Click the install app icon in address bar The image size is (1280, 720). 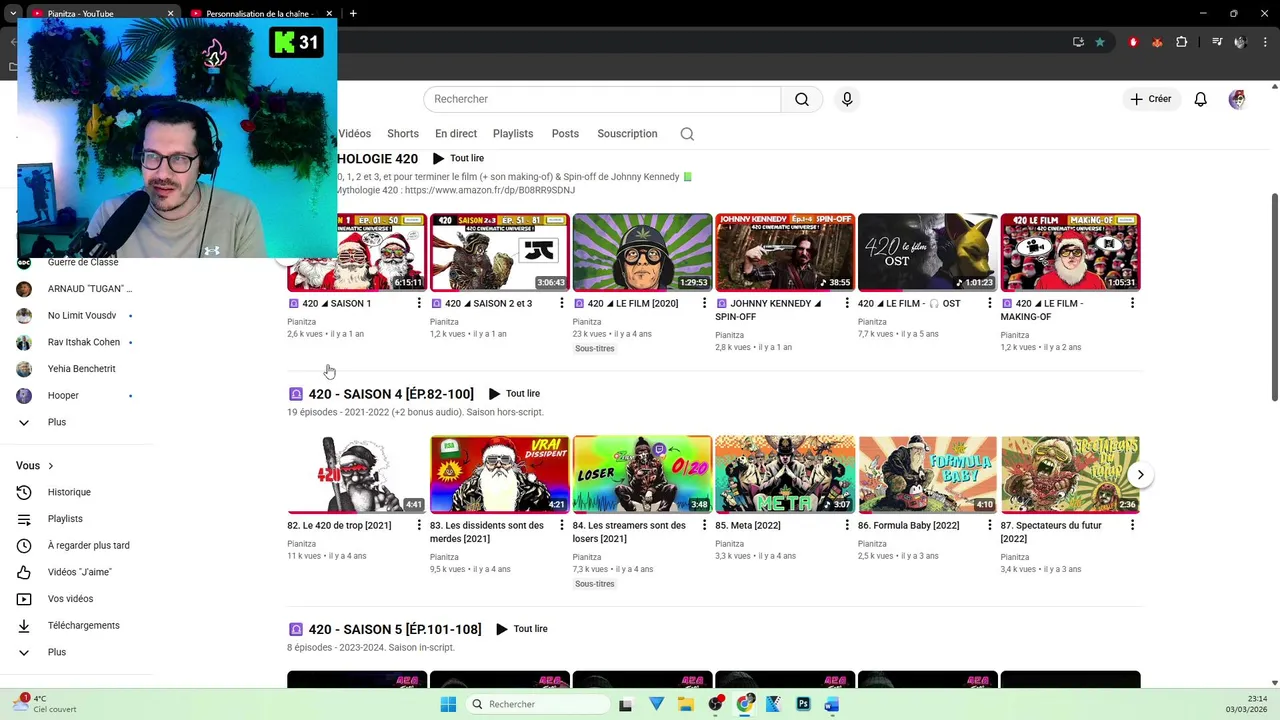pos(1078,42)
